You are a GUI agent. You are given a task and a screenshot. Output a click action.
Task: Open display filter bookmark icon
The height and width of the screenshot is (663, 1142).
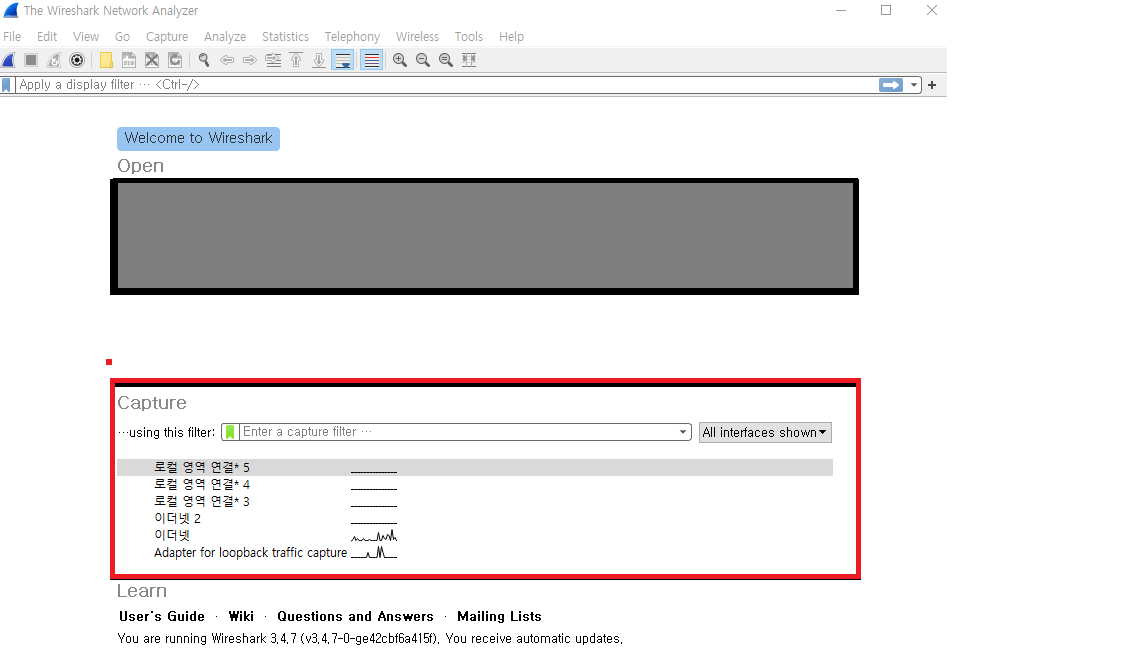coord(7,85)
